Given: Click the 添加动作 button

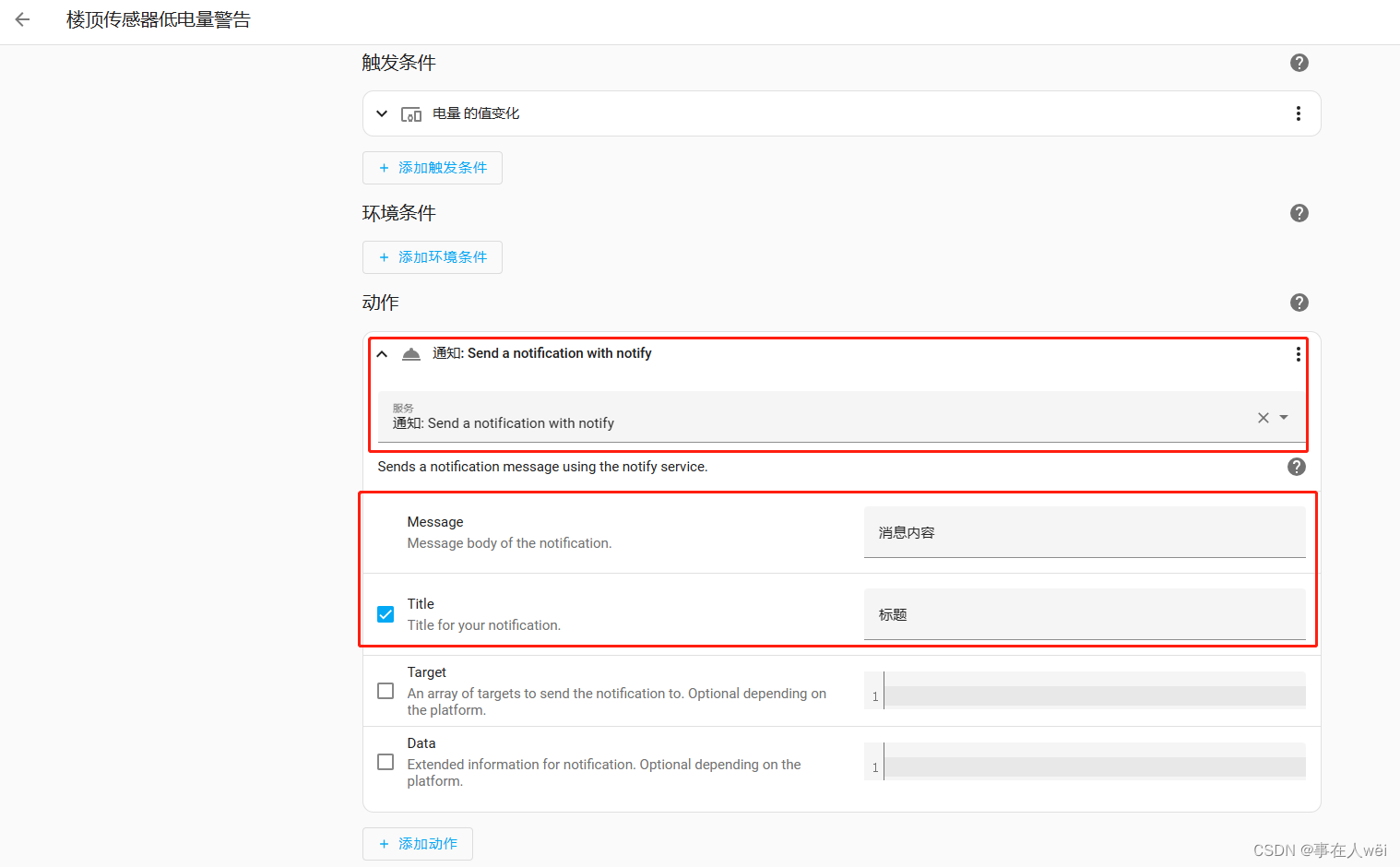Looking at the screenshot, I should 418,844.
